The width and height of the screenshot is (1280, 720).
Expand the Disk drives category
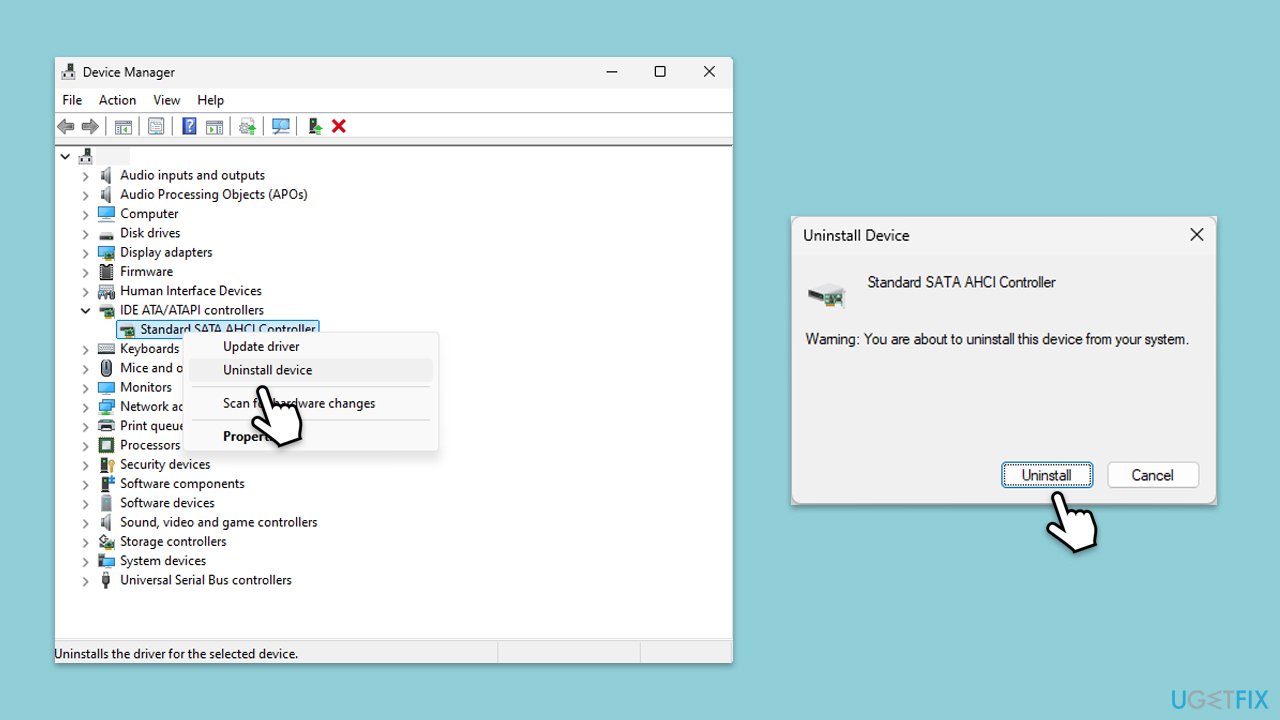[x=86, y=233]
